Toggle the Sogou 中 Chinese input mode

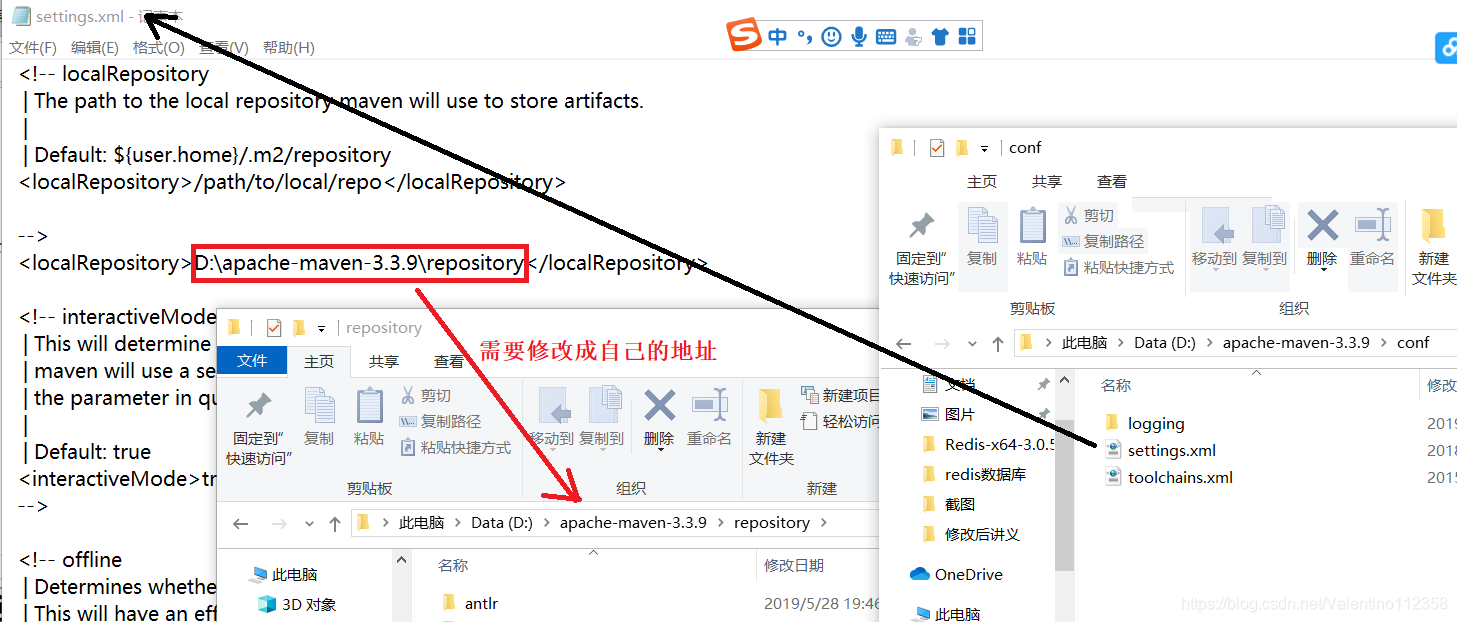(x=778, y=37)
